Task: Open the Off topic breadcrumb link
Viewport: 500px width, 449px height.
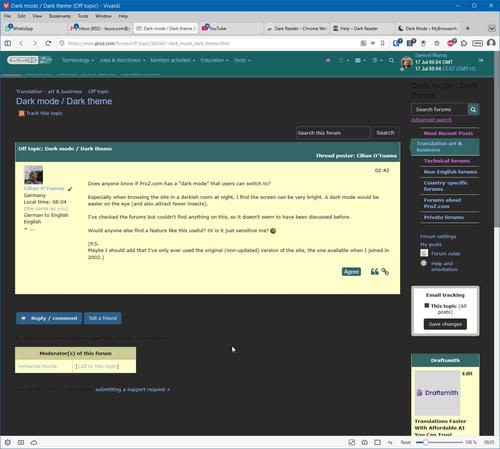Action: pyautogui.click(x=98, y=91)
